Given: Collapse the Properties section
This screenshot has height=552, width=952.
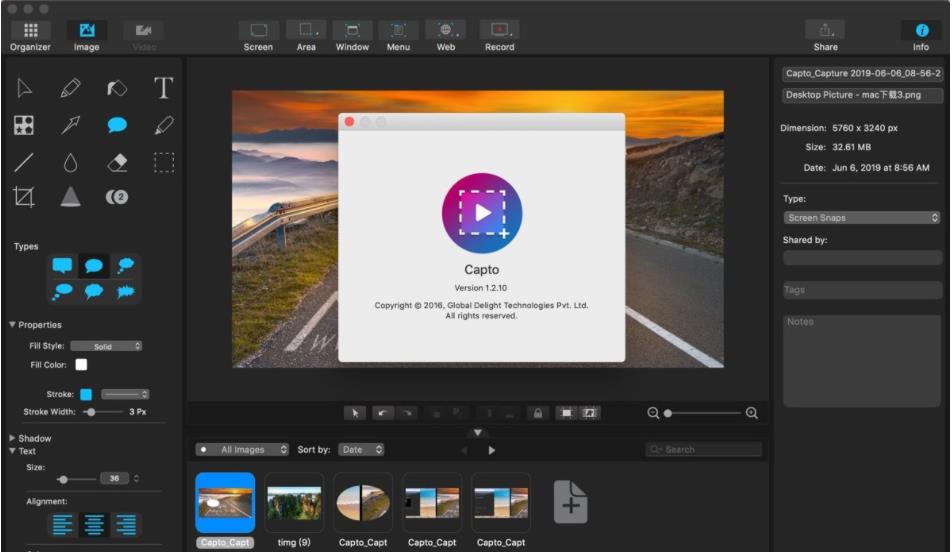Looking at the screenshot, I should (12, 325).
